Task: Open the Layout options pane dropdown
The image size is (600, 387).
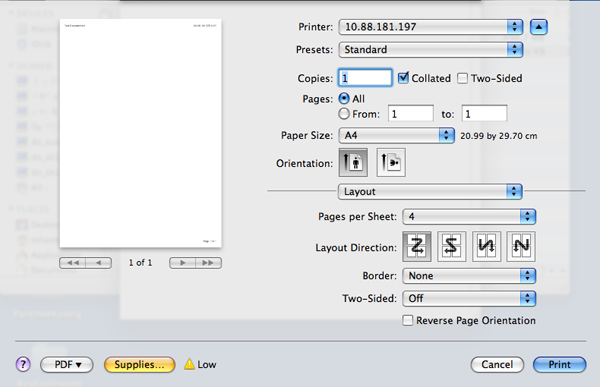Action: point(430,191)
